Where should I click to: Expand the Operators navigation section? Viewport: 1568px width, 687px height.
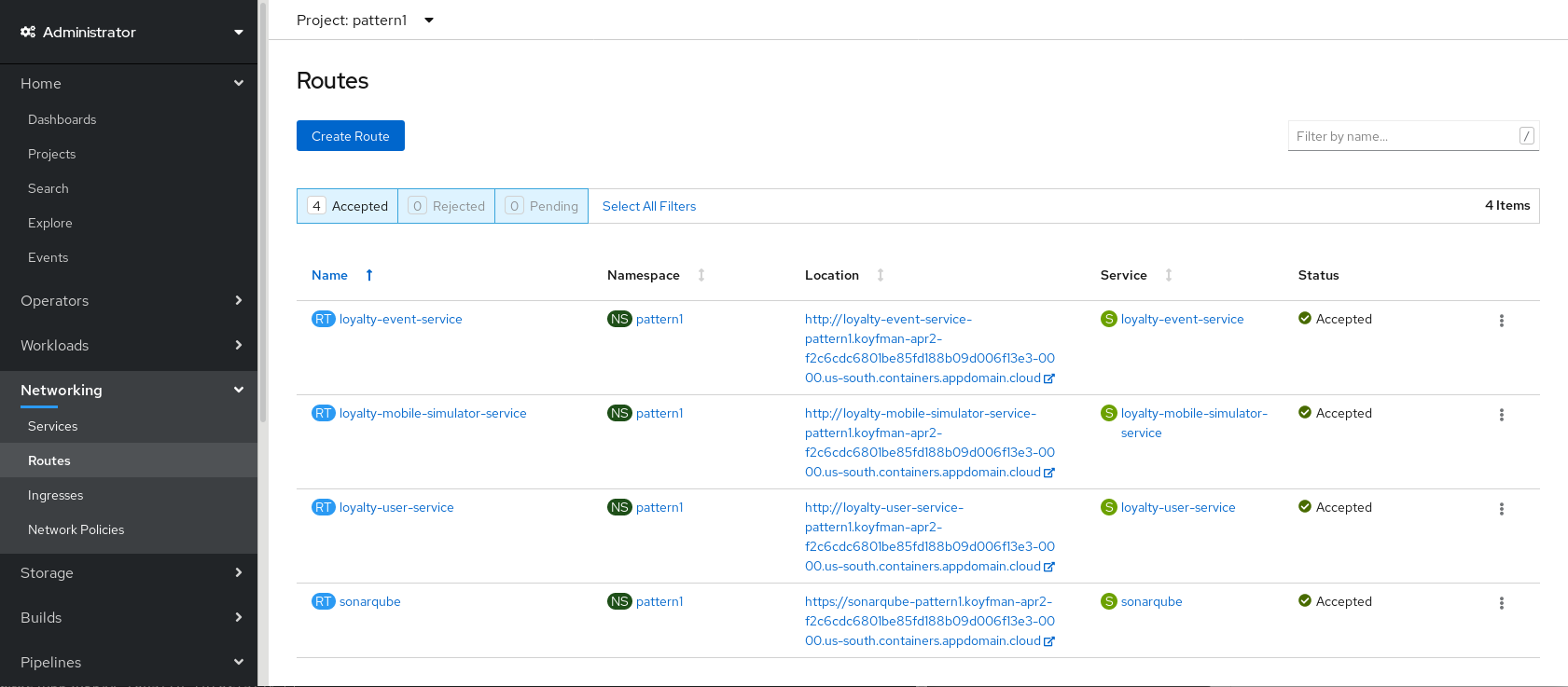[129, 300]
